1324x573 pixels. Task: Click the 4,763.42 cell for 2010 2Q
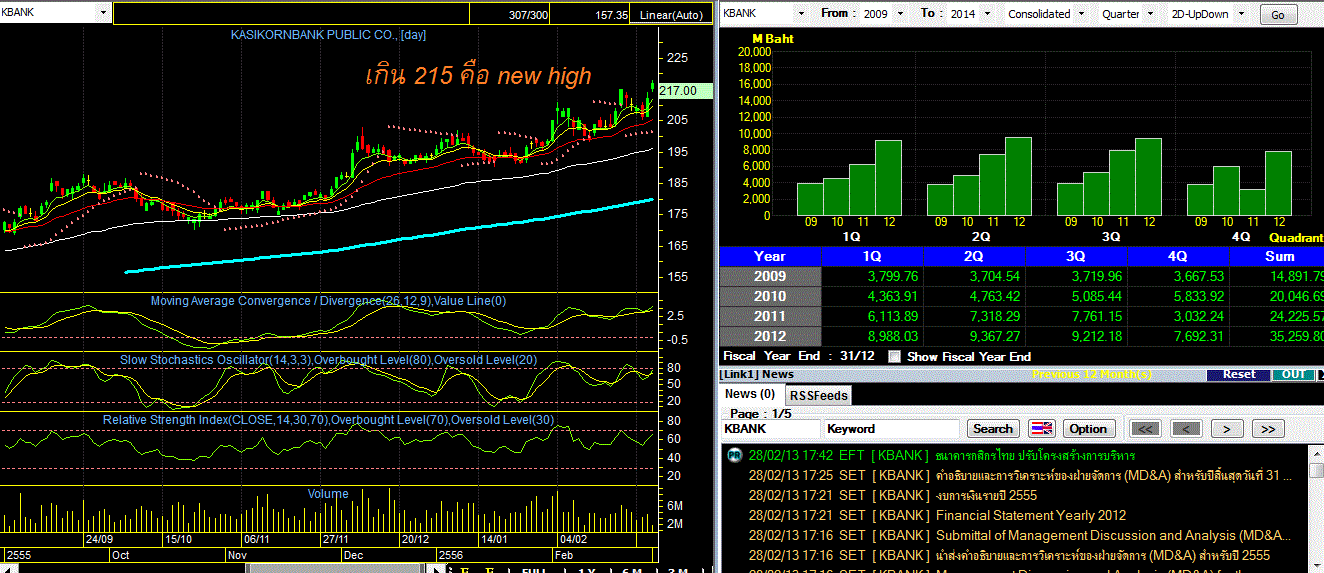click(974, 296)
